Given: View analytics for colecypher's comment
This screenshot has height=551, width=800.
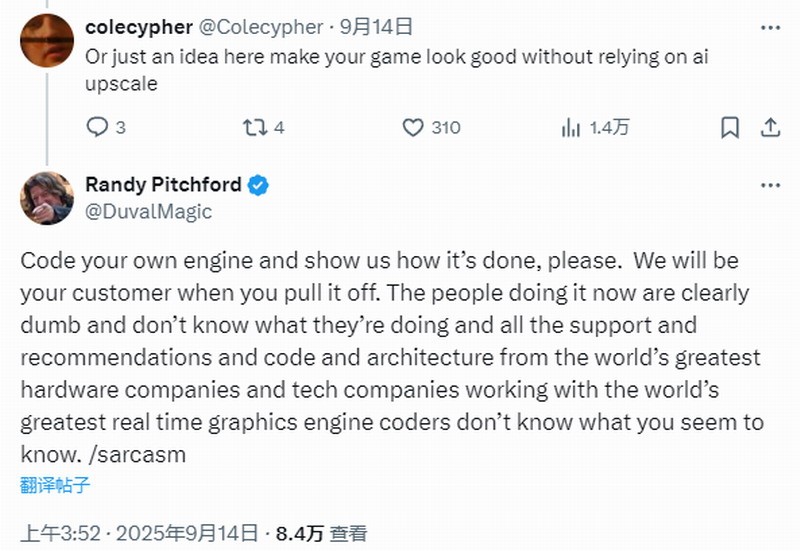Looking at the screenshot, I should pyautogui.click(x=572, y=127).
